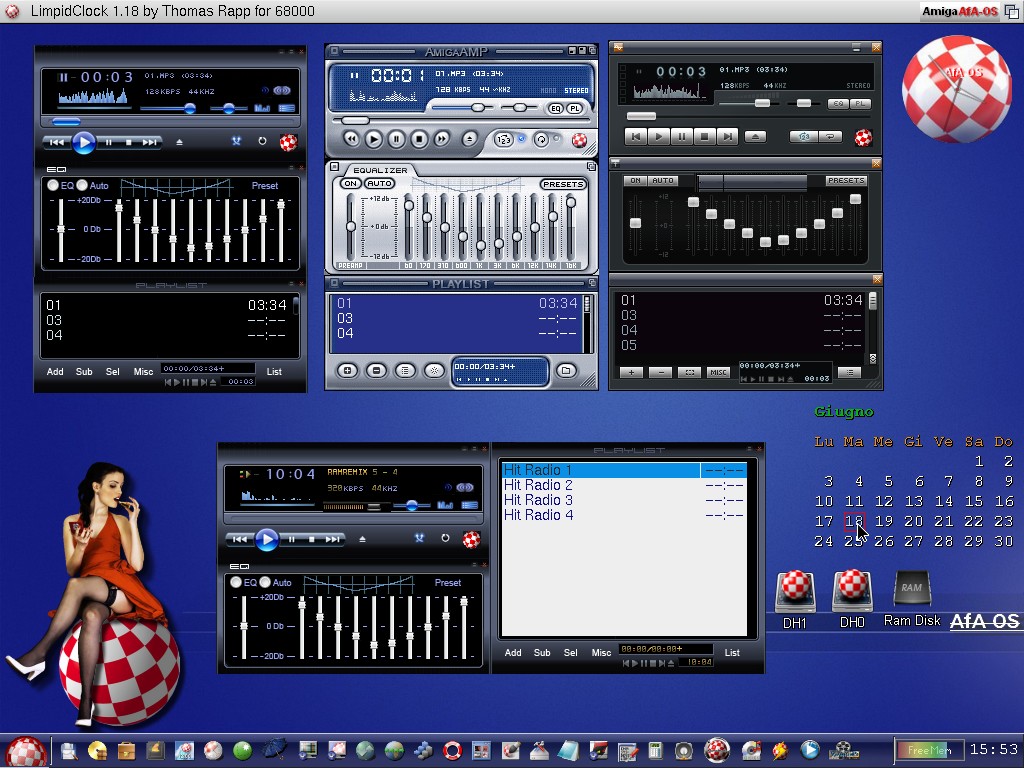Click the plus icon in the silver AmigaAMP playlist

(347, 371)
